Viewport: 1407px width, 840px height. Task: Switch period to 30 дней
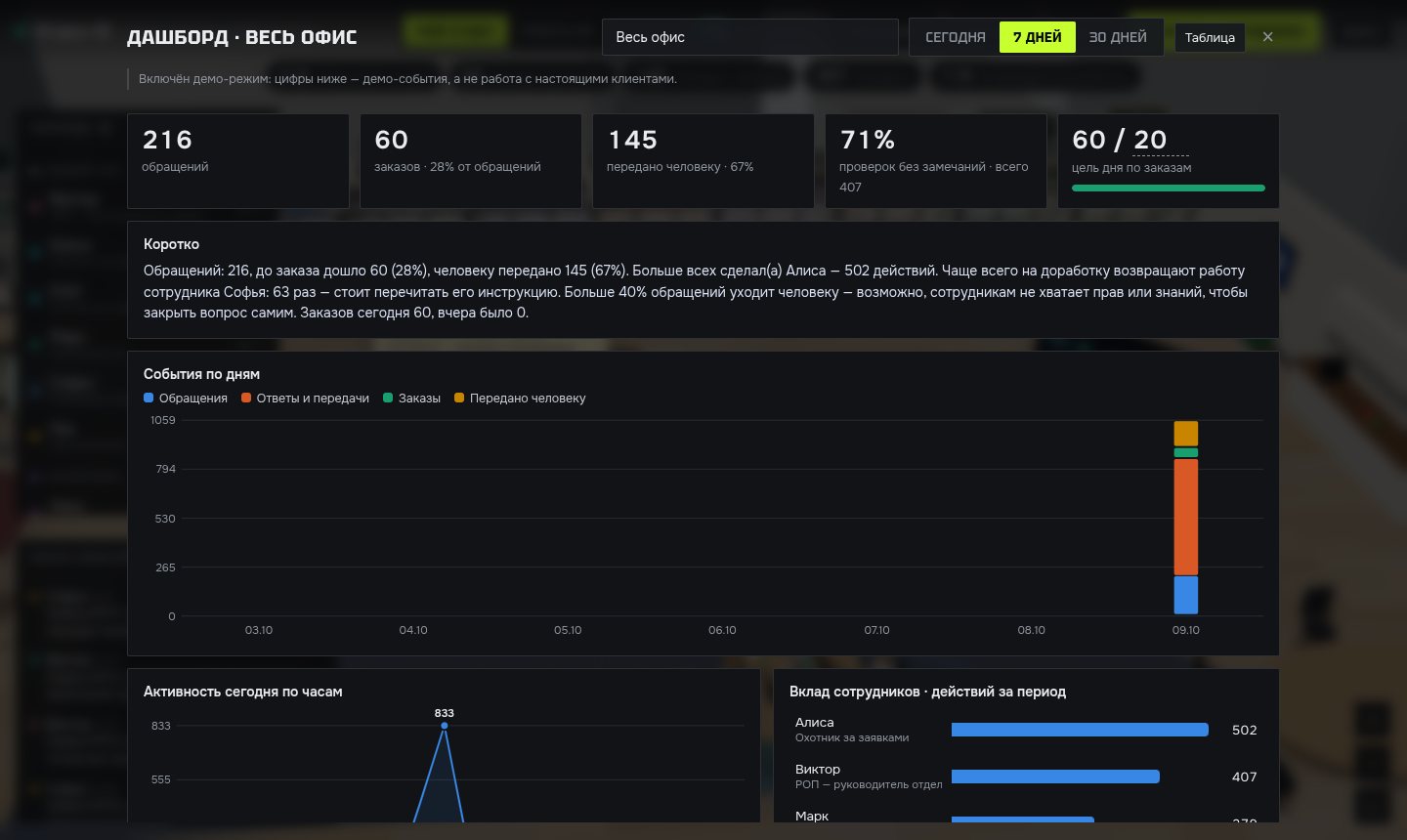(x=1118, y=37)
